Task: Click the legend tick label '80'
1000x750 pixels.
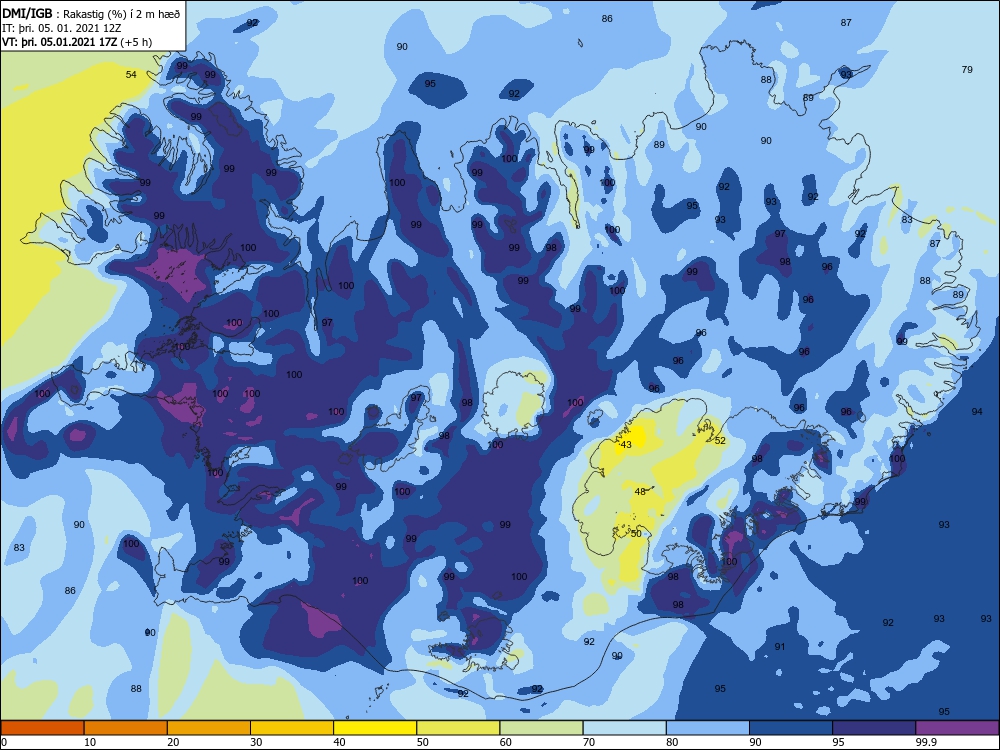Action: (x=672, y=742)
